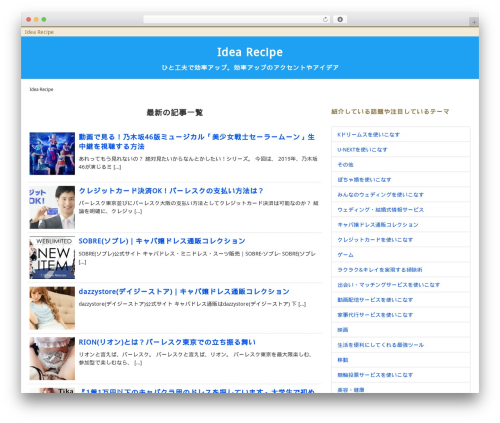Click the Idea Recipe breadcrumb link

click(x=41, y=89)
